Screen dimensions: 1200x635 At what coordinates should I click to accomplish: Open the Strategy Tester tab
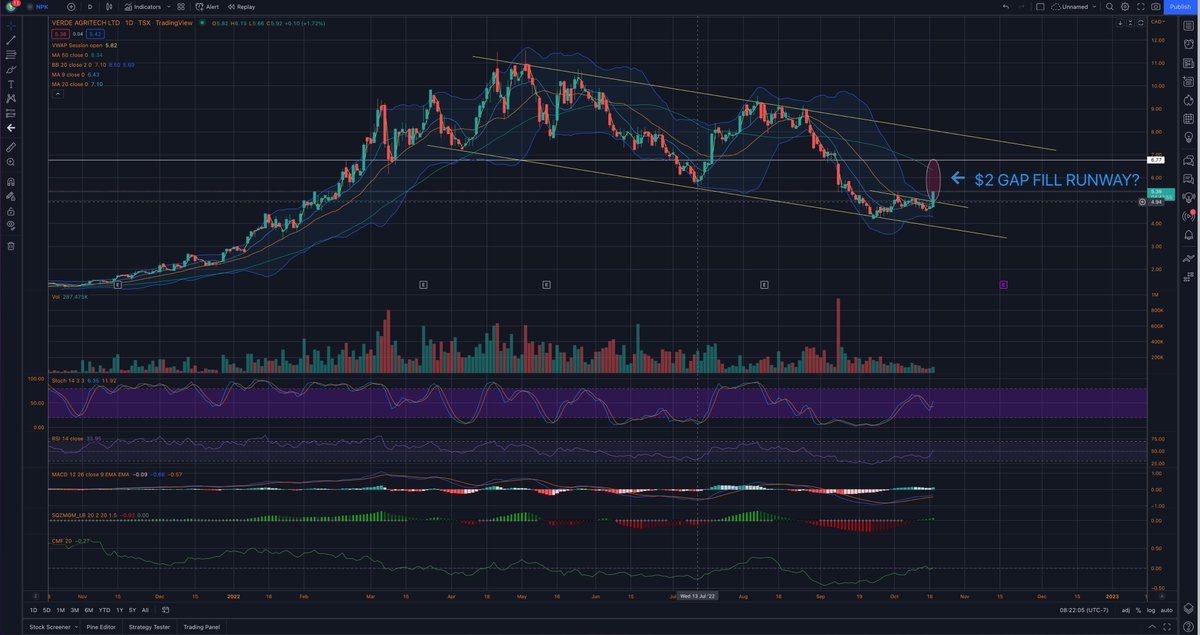[x=148, y=627]
